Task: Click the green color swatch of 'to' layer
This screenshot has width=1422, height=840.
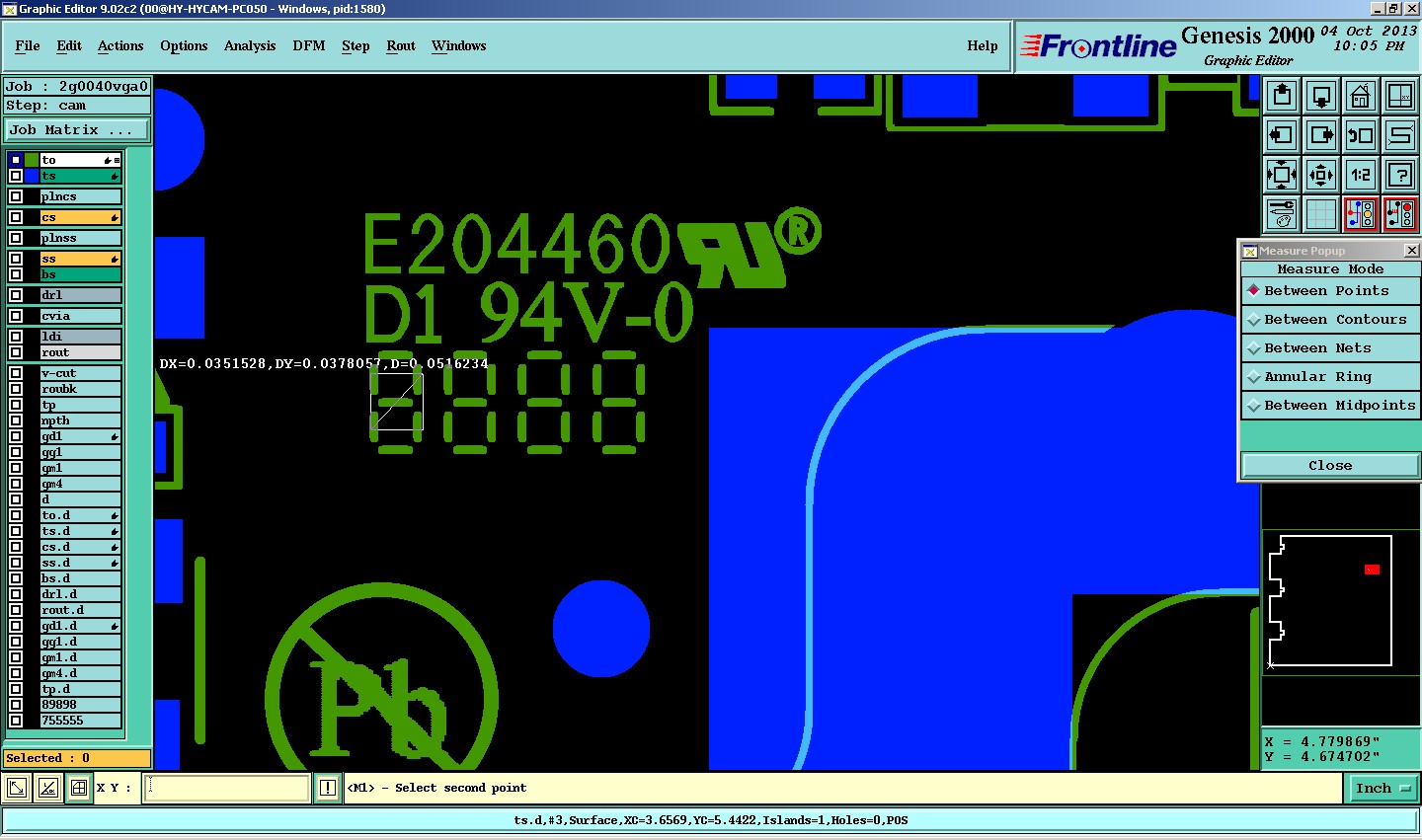Action: click(x=32, y=160)
